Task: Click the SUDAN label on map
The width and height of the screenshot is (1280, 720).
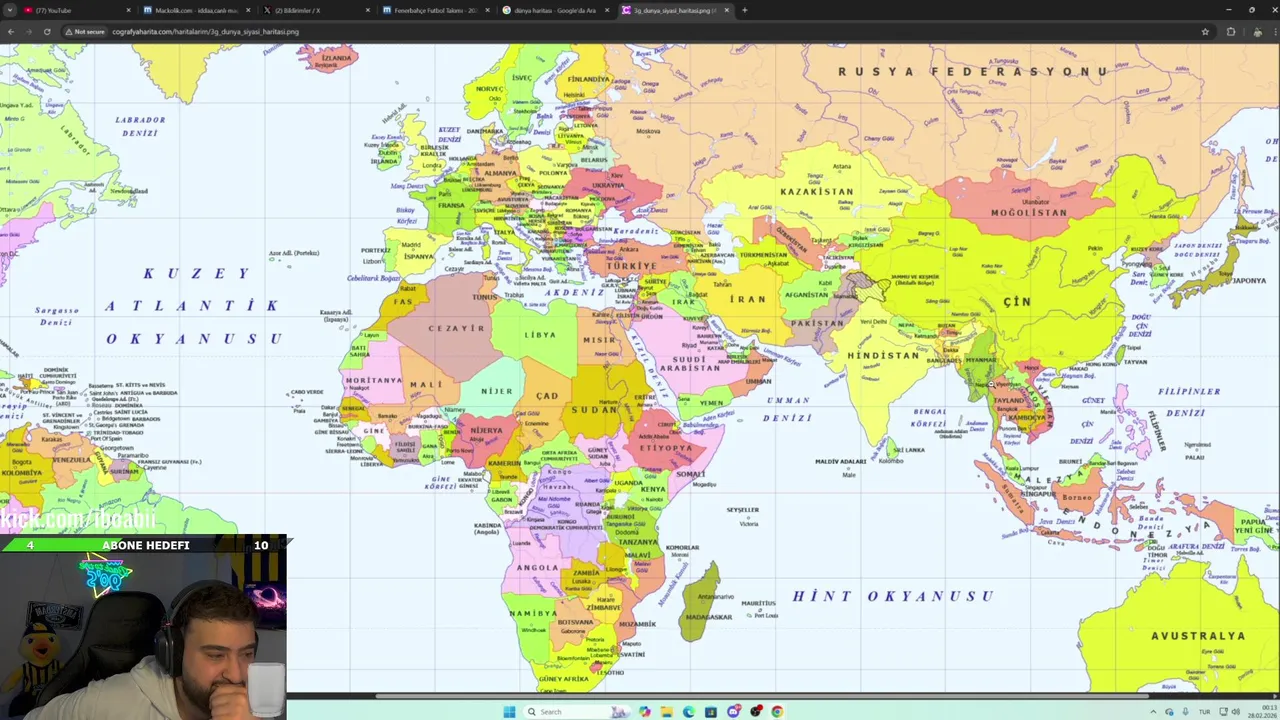Action: pos(595,409)
